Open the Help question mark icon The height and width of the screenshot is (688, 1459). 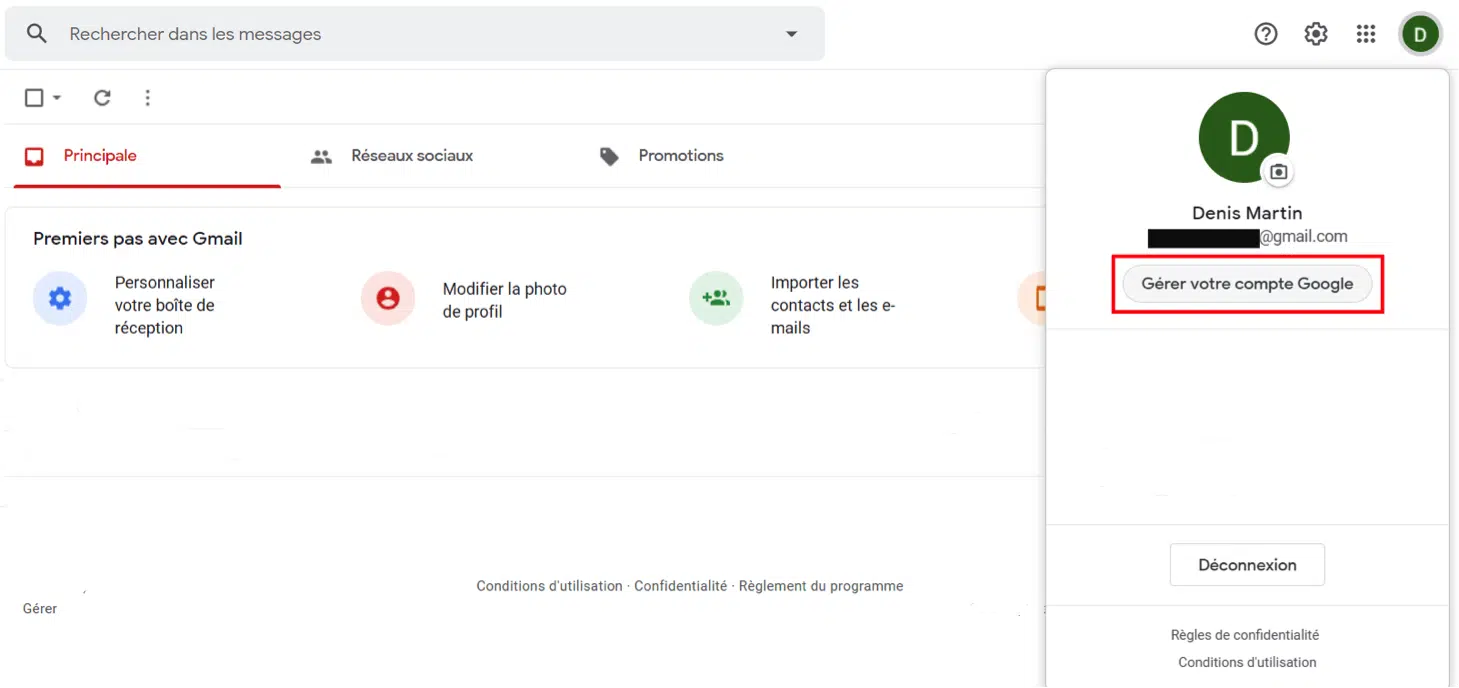(x=1266, y=34)
